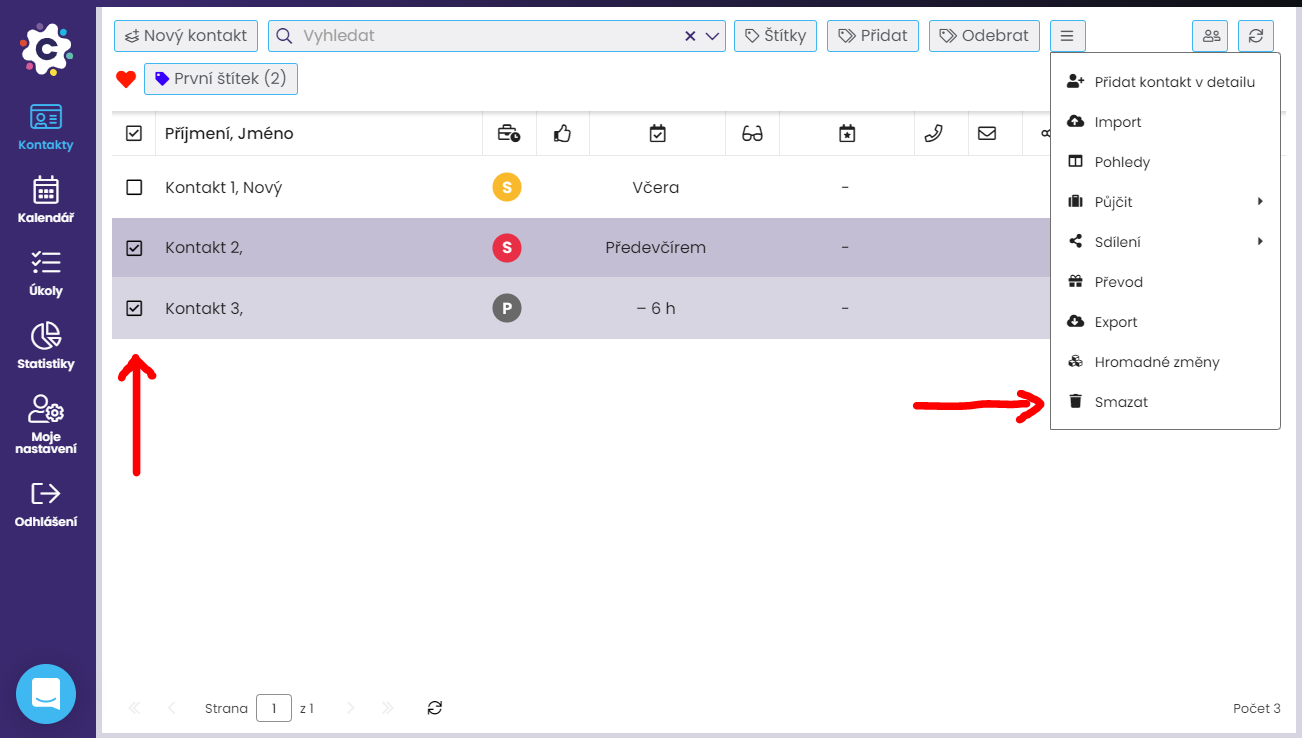
Task: Open the chat support bubble
Action: (46, 694)
